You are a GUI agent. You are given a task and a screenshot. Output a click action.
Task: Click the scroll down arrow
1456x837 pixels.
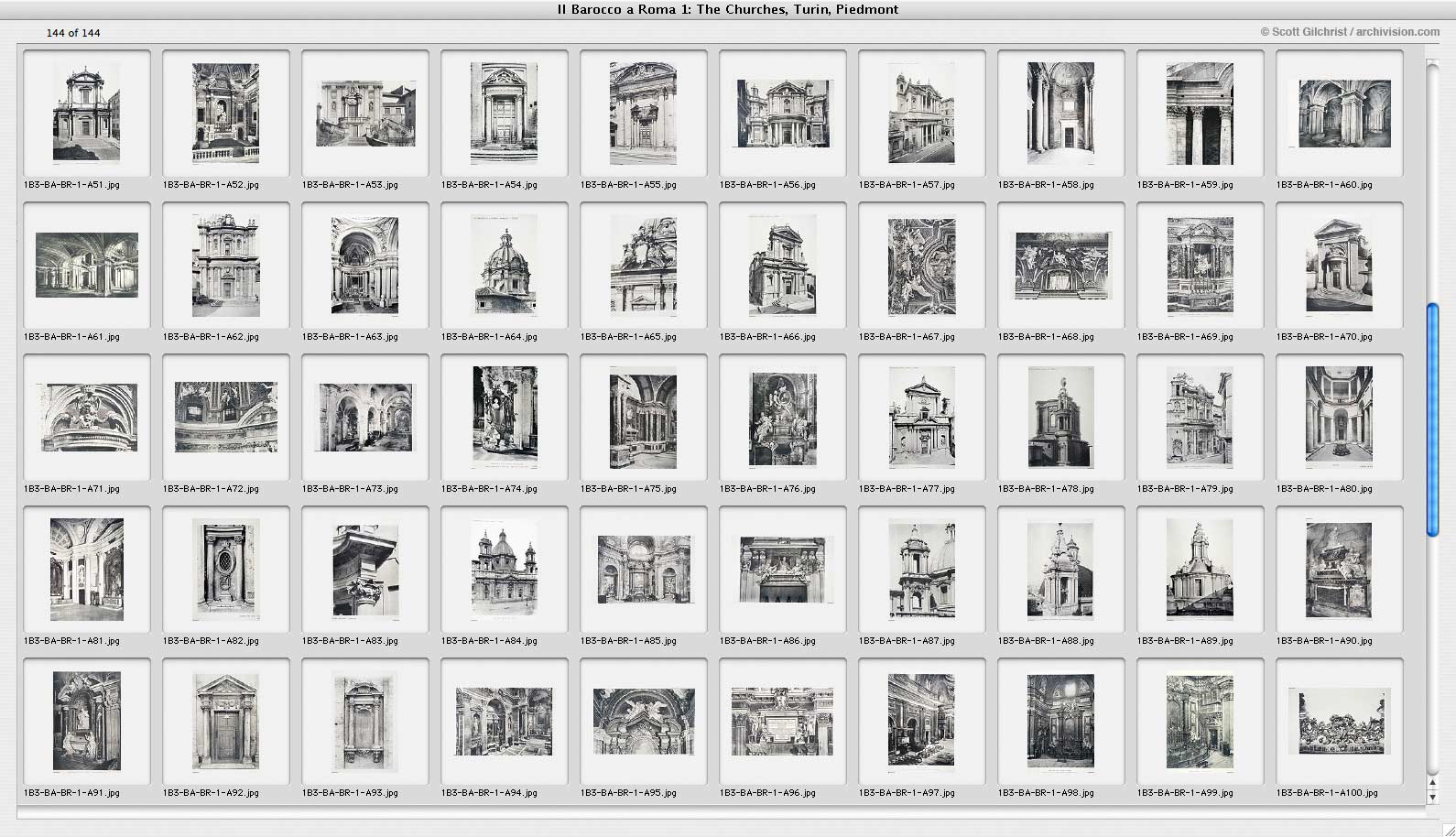click(x=1433, y=798)
